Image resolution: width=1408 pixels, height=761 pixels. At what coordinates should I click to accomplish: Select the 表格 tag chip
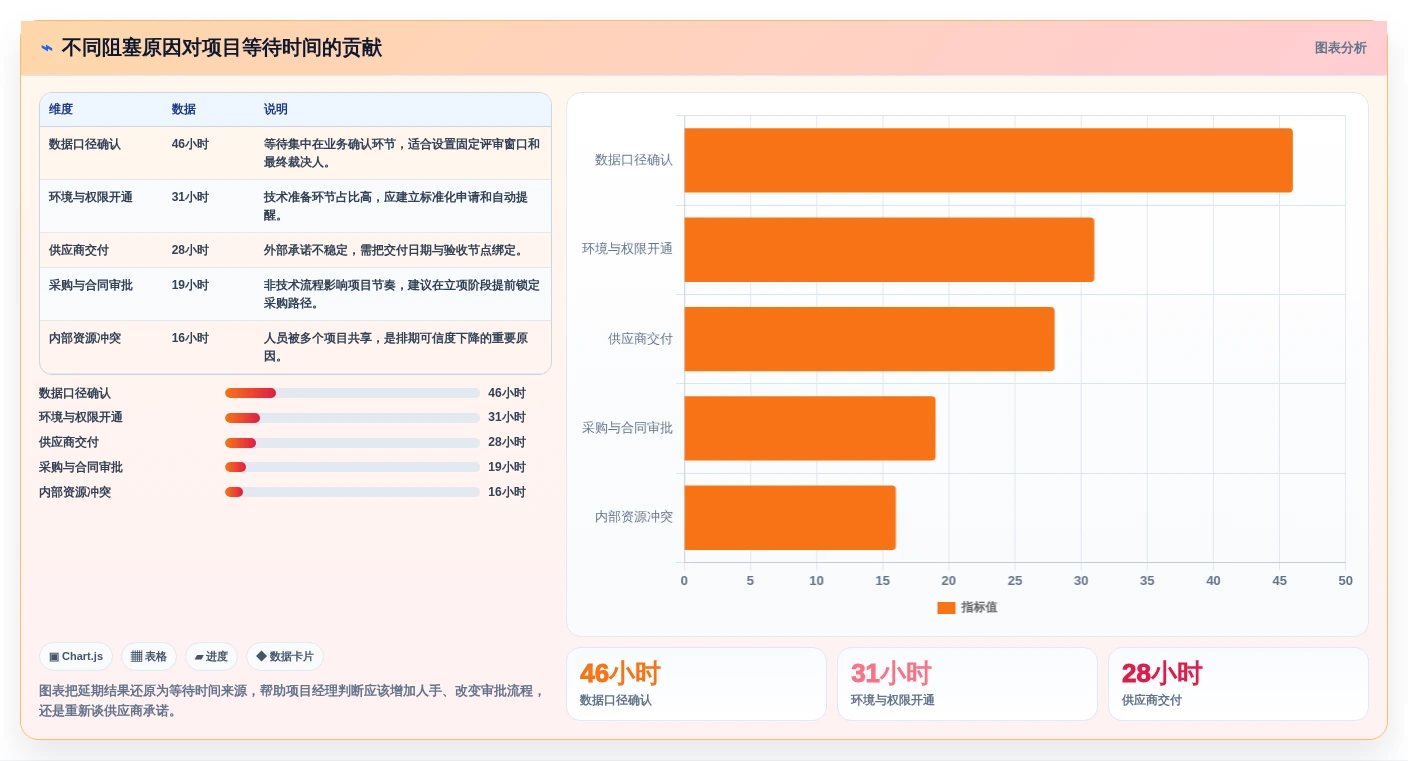[x=149, y=657]
